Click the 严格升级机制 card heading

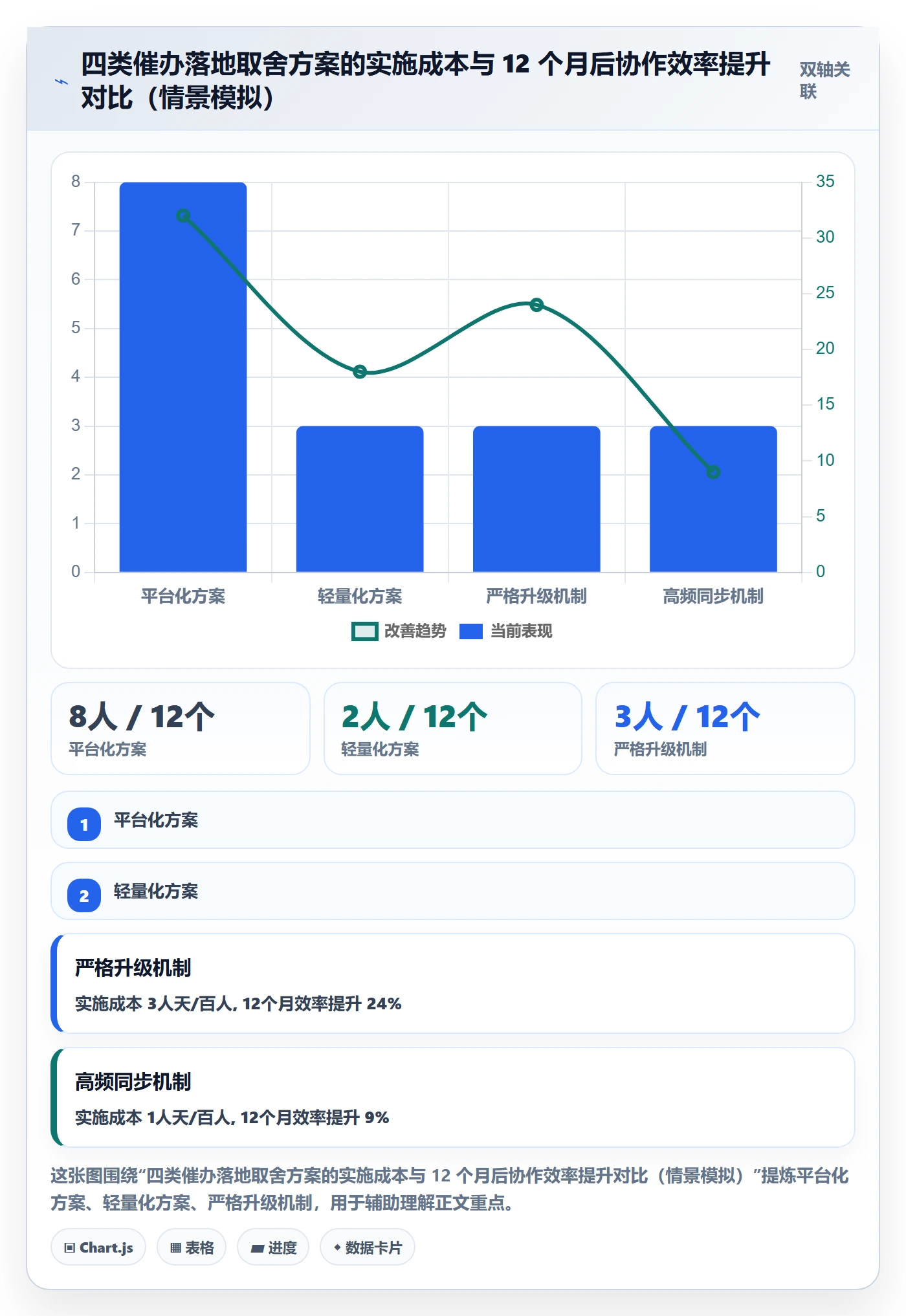133,968
